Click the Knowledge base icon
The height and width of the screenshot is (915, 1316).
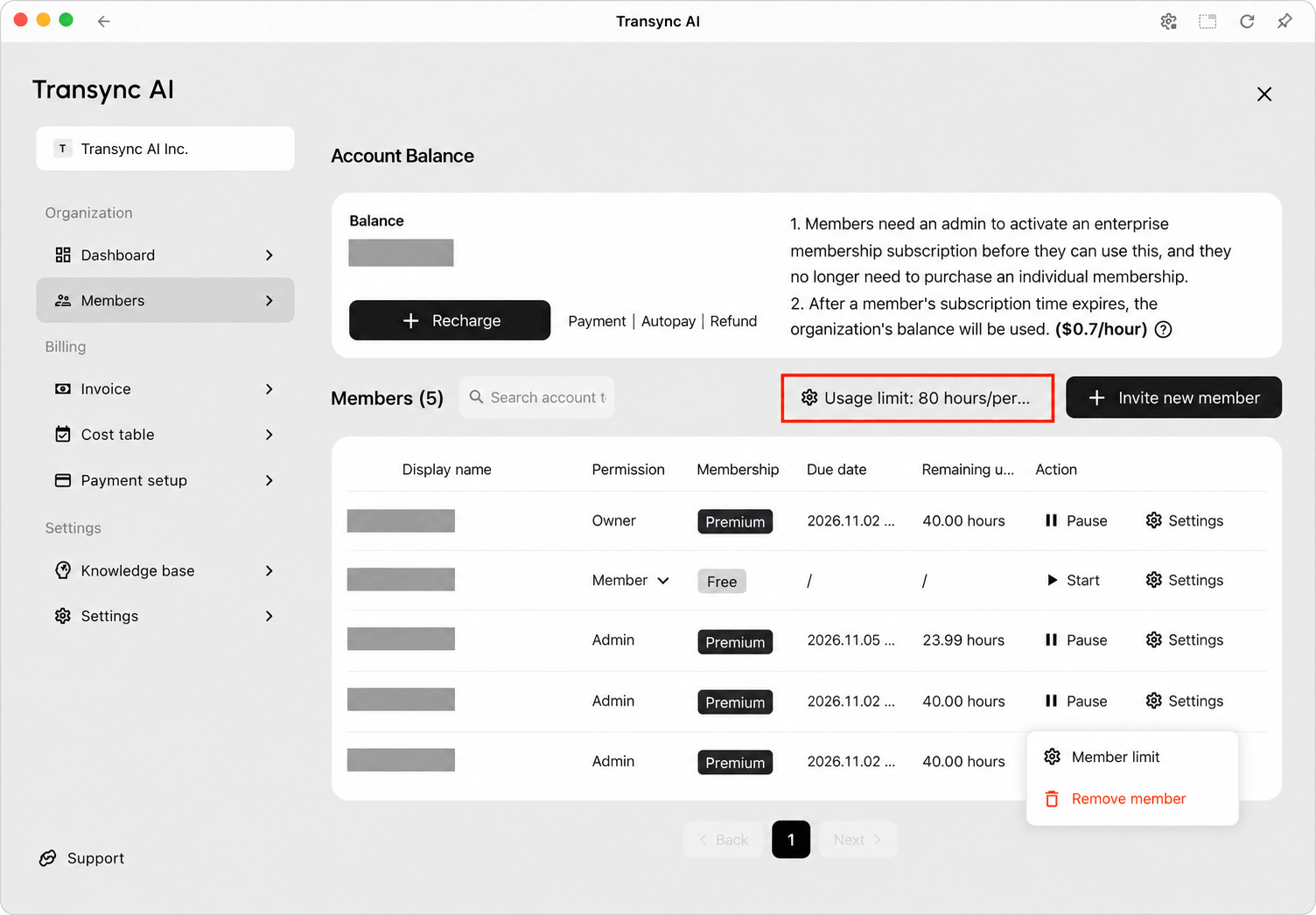point(63,570)
